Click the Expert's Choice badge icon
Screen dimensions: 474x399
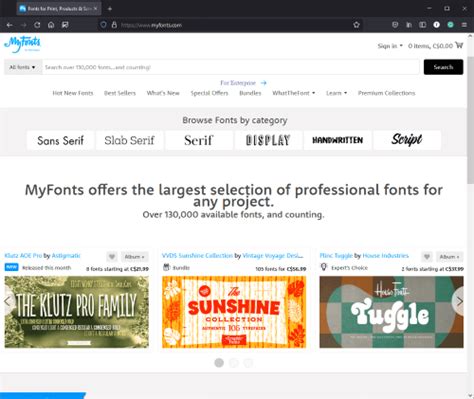324,267
